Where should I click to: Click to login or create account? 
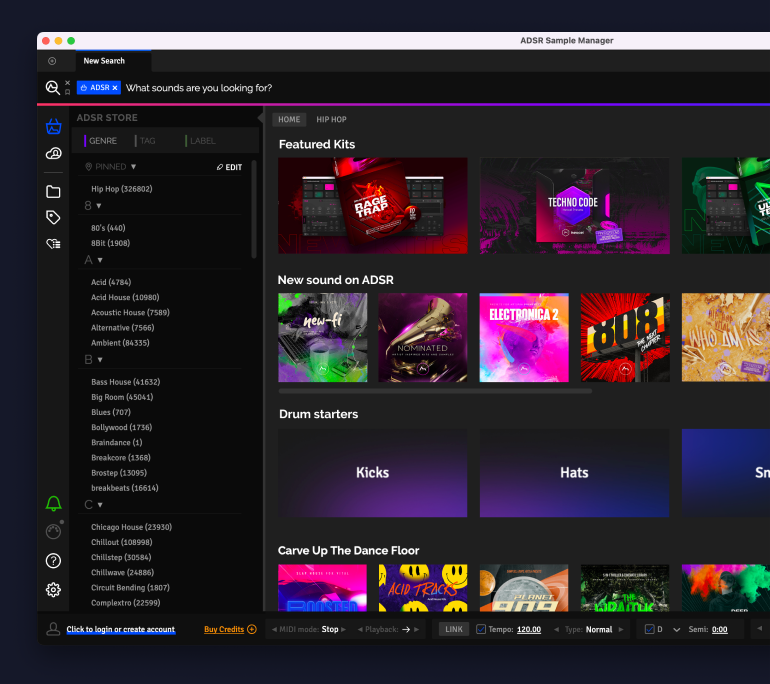click(x=120, y=630)
